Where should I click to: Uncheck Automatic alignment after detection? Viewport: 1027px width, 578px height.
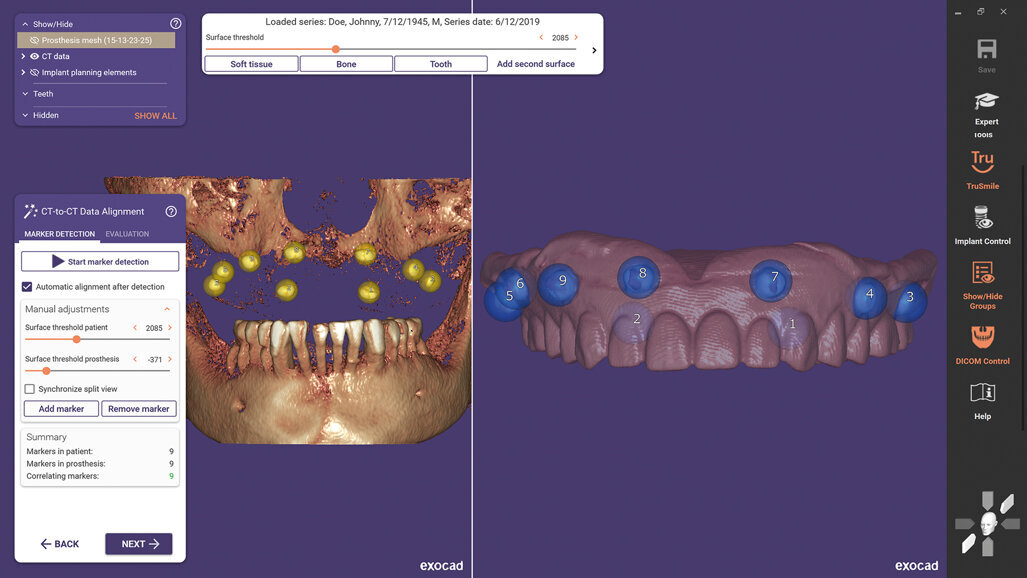pyautogui.click(x=26, y=286)
